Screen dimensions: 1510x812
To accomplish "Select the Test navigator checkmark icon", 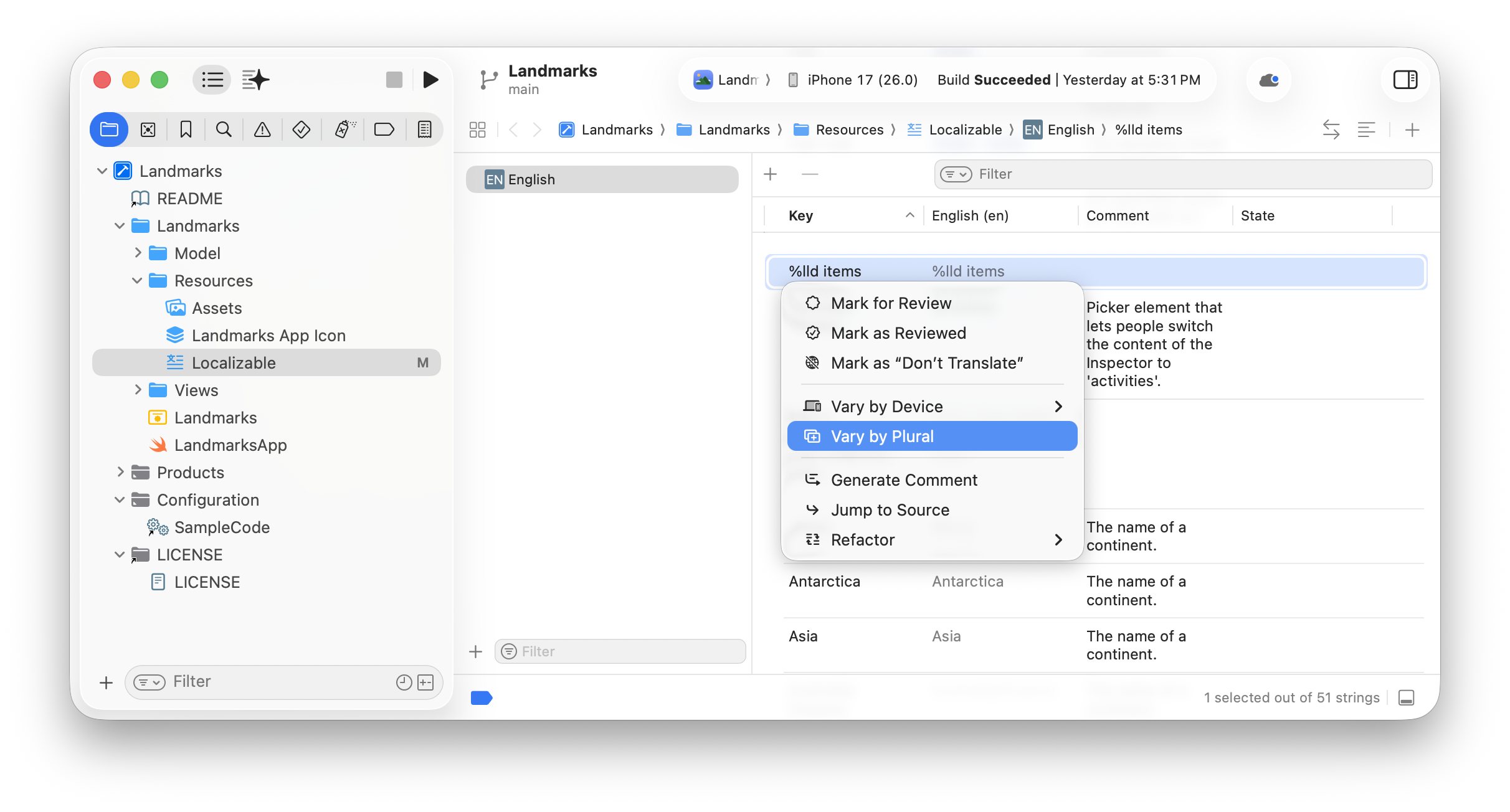I will tap(302, 130).
